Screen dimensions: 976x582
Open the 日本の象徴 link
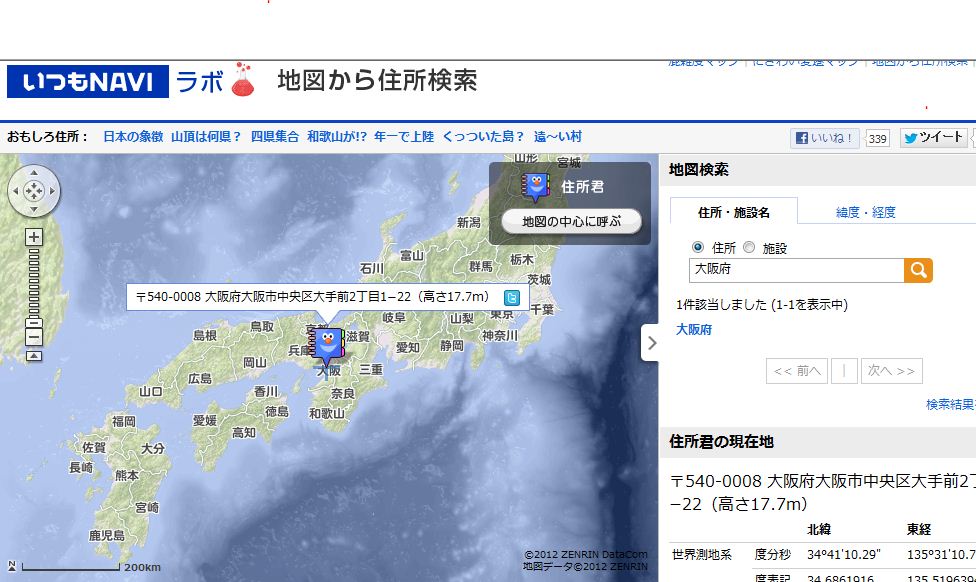(x=133, y=136)
